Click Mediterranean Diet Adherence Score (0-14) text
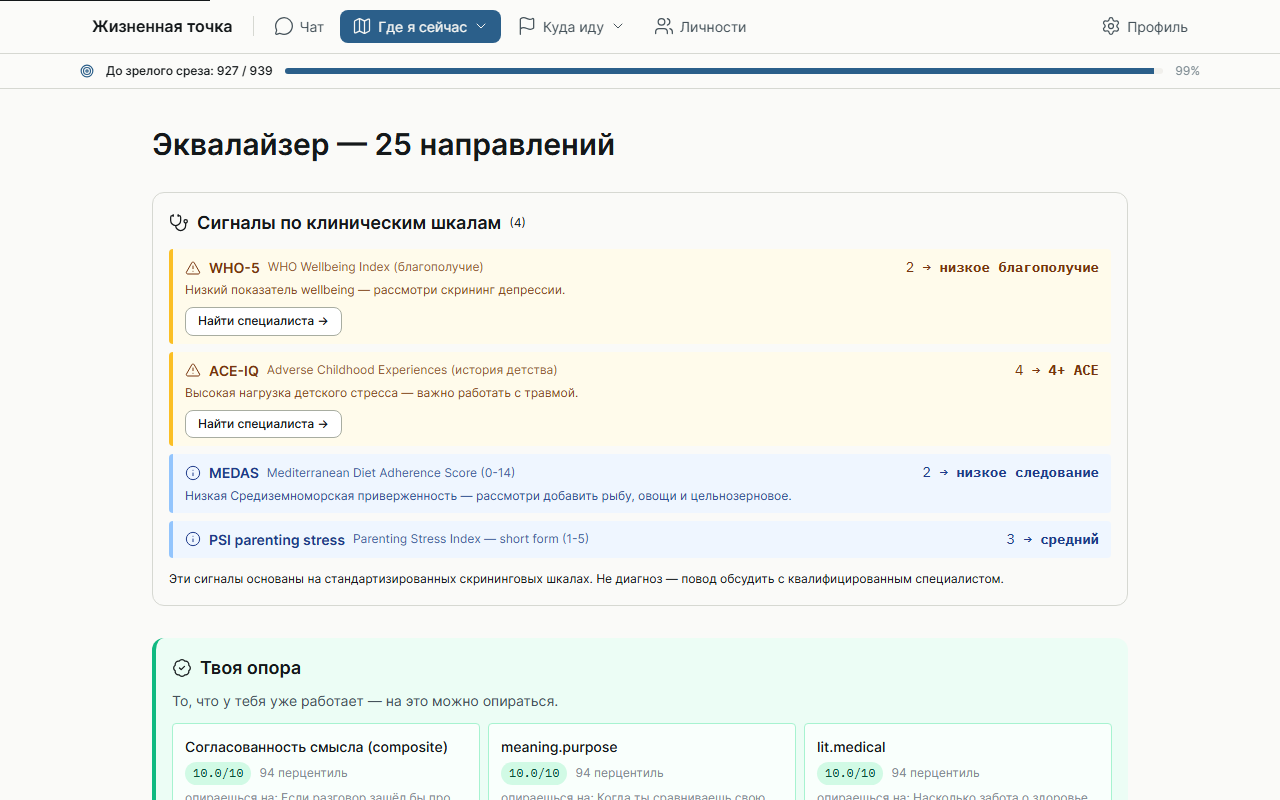The width and height of the screenshot is (1280, 800). tap(391, 472)
